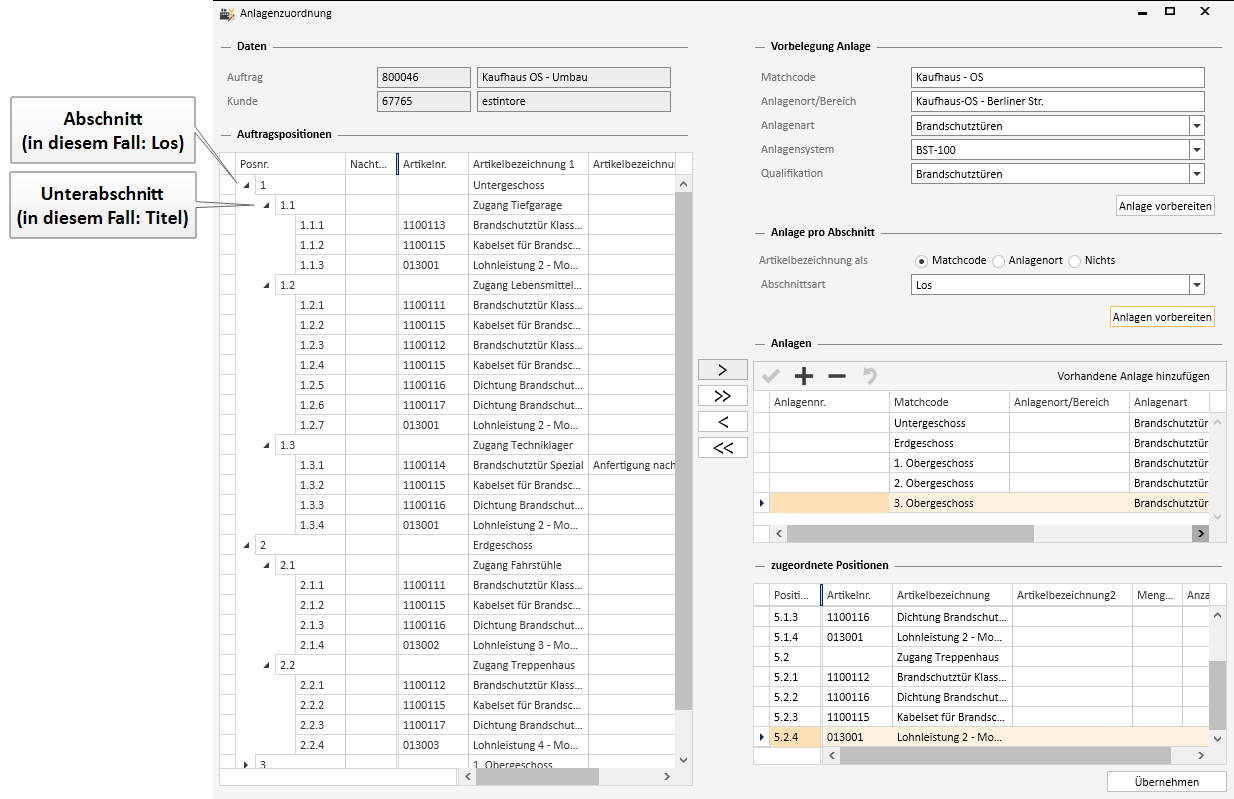Screen dimensions: 1234x799
Task: Collapse tree node 1.3 Zugang Techniklager
Action: [266, 445]
